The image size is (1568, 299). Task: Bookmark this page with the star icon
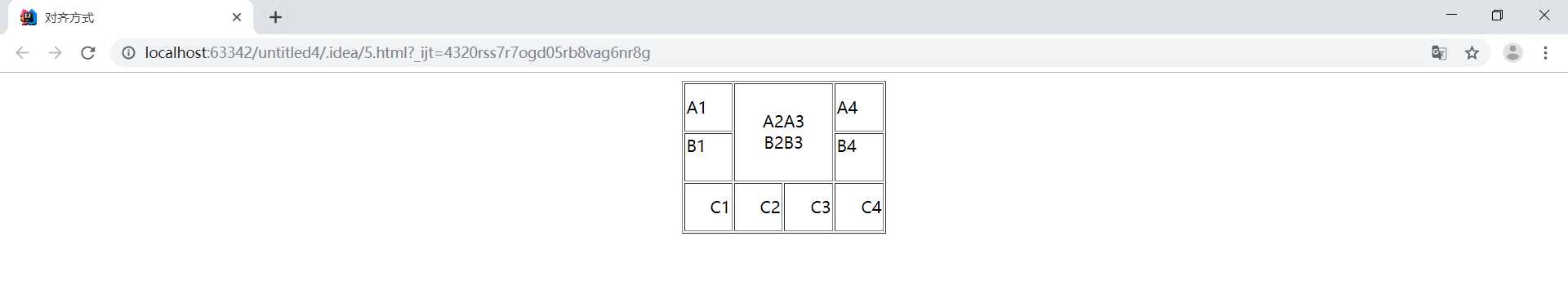click(1472, 53)
